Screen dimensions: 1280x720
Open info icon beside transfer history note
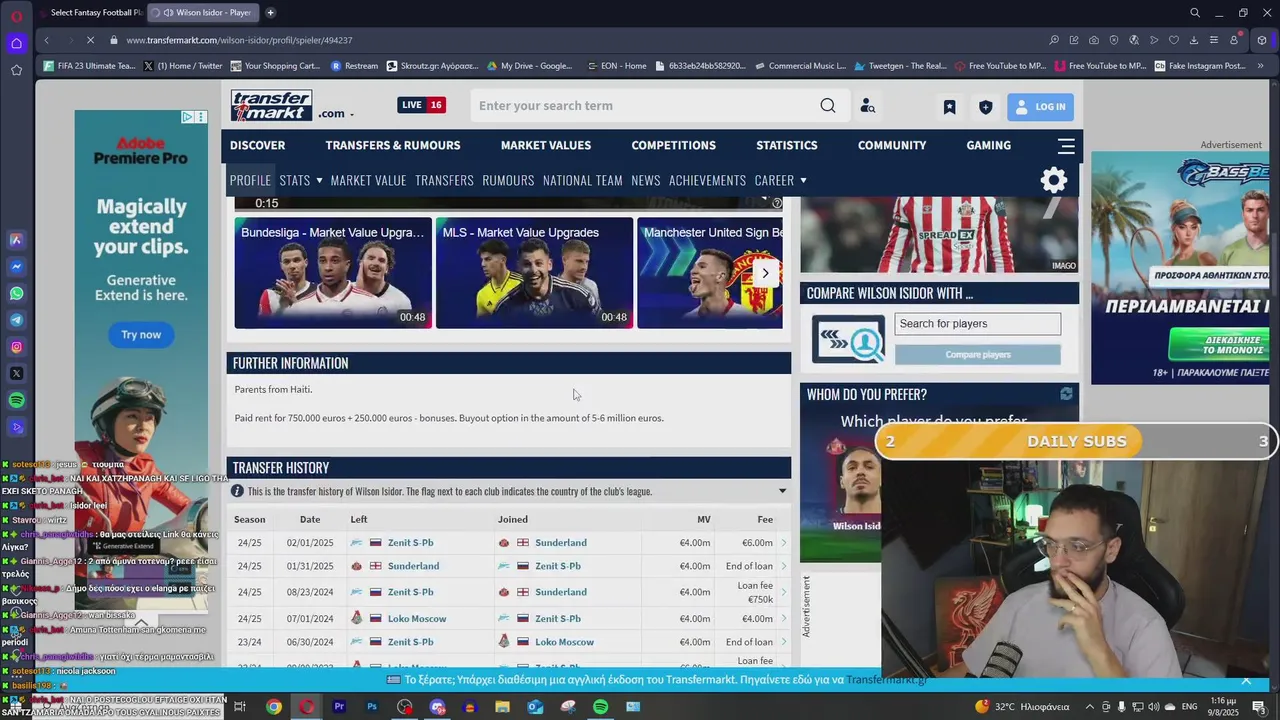237,491
